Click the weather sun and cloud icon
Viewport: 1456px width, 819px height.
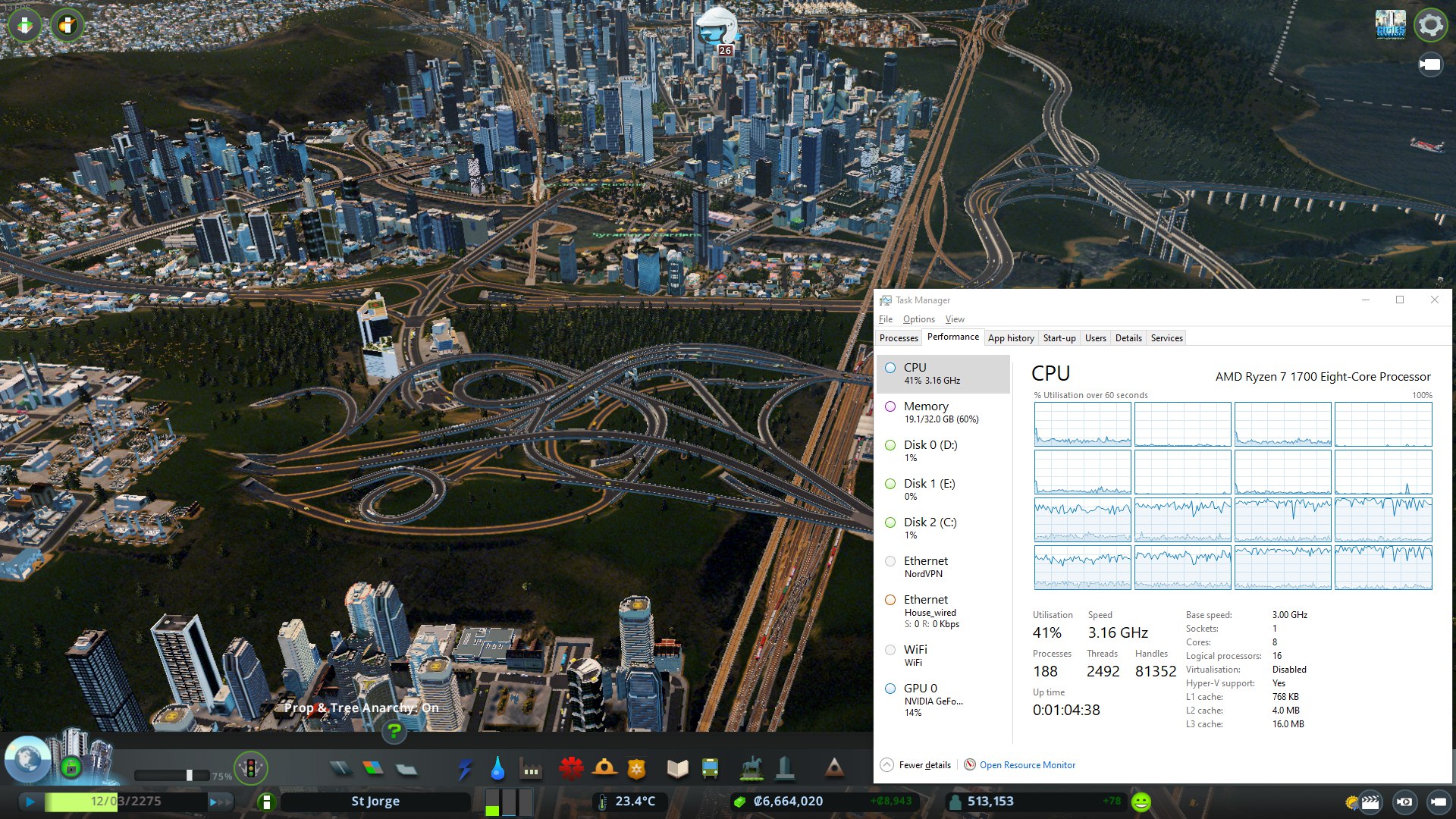pyautogui.click(x=1351, y=802)
